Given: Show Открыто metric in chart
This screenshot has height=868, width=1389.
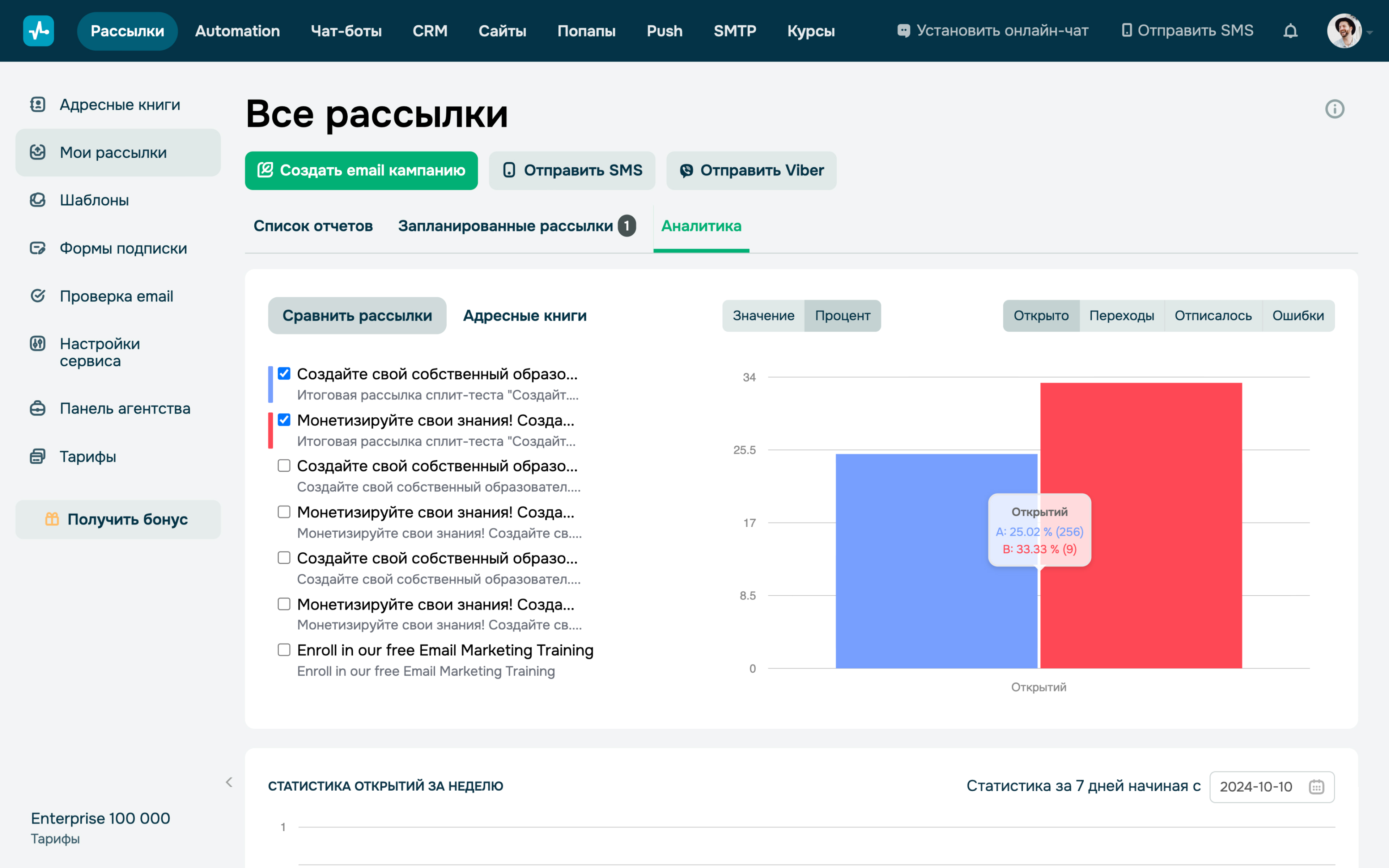Looking at the screenshot, I should click(x=1041, y=316).
